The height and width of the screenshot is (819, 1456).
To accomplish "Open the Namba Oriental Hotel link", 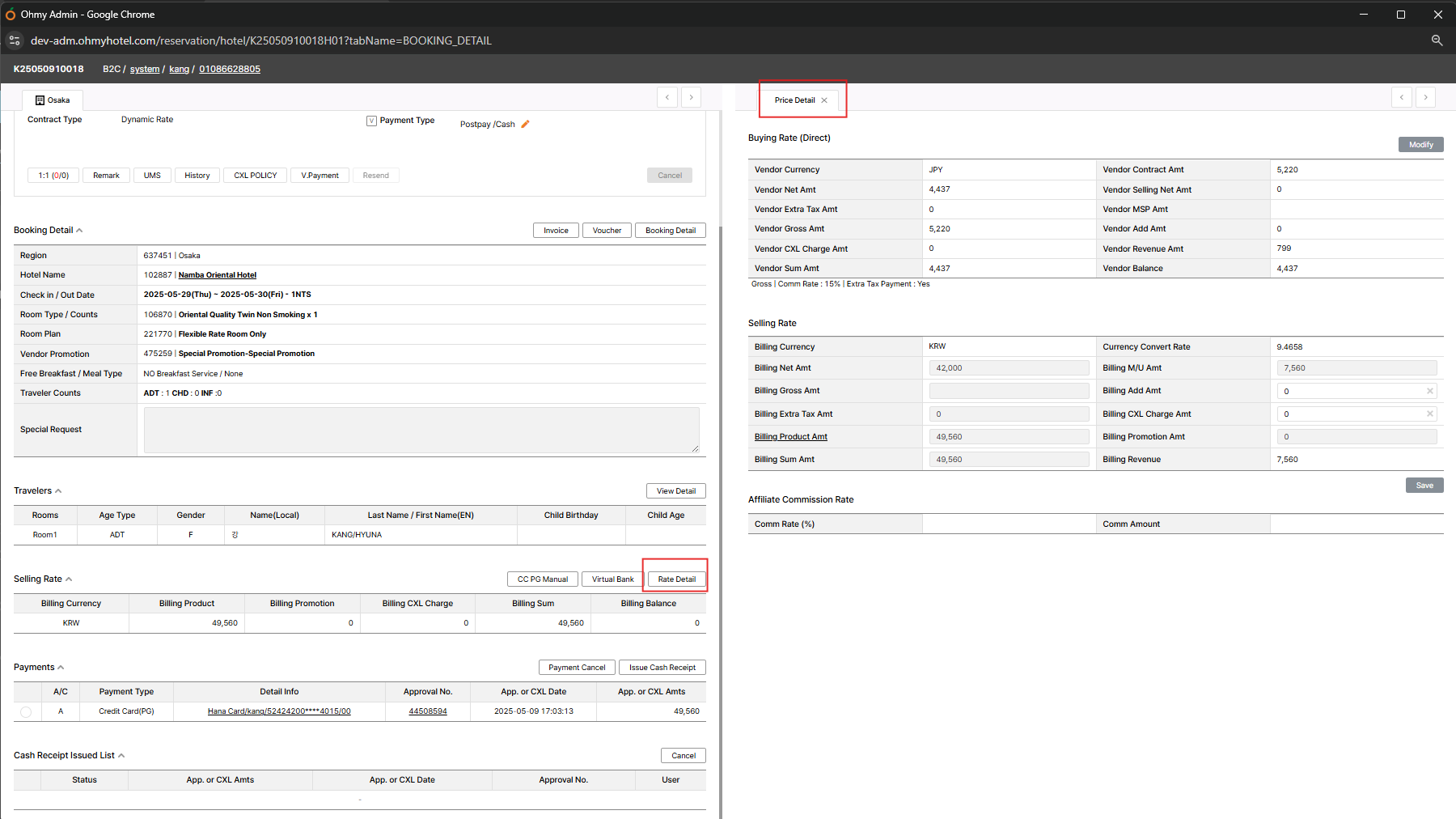I will [217, 275].
